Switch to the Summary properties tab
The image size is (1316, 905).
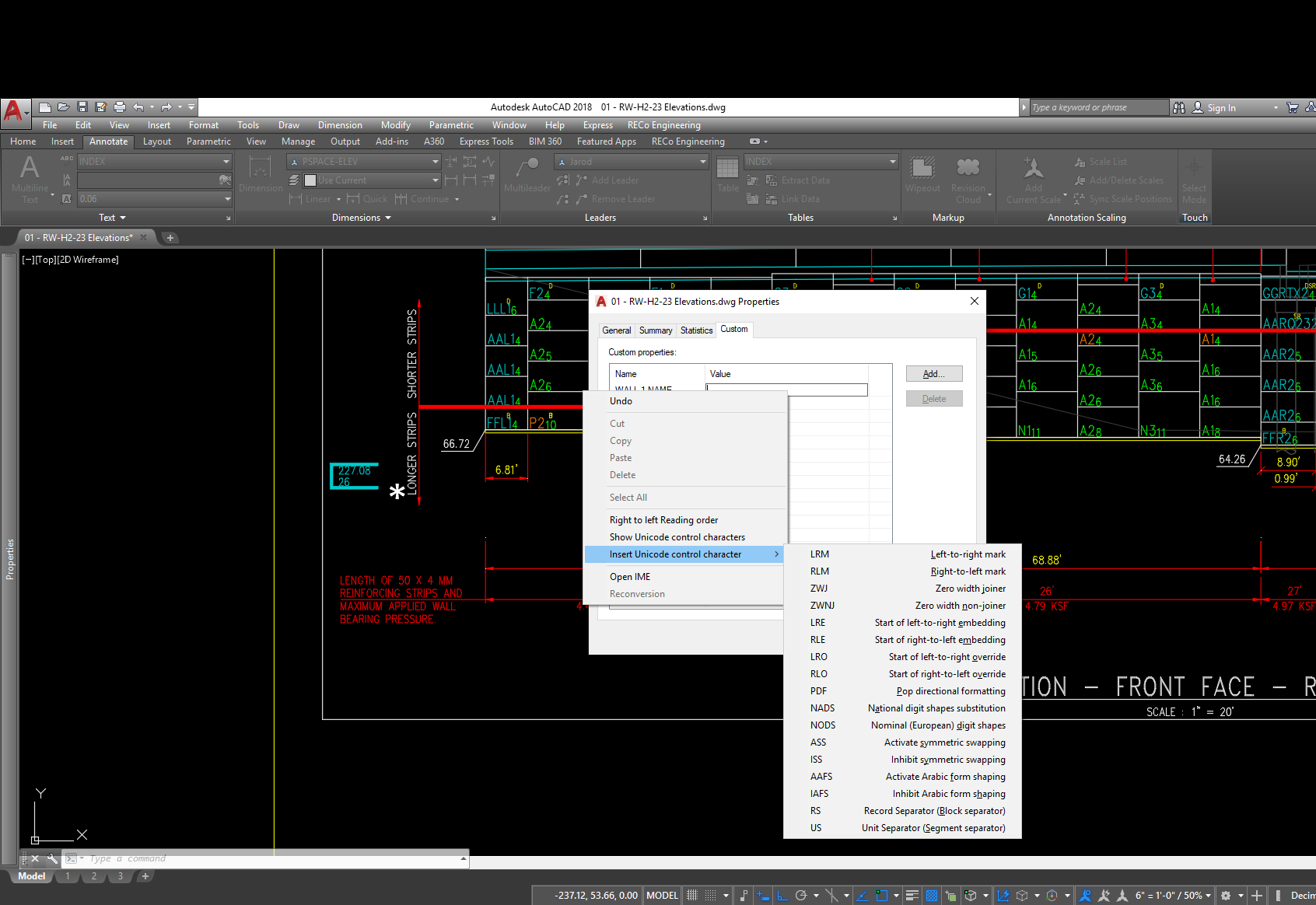[x=655, y=330]
